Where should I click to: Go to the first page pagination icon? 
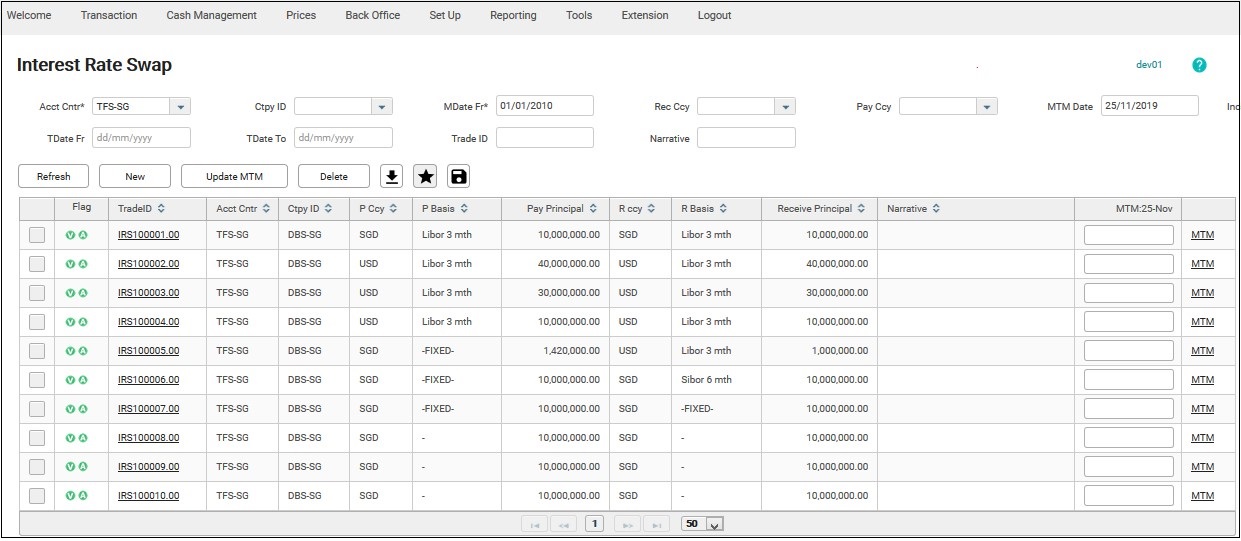click(x=534, y=524)
